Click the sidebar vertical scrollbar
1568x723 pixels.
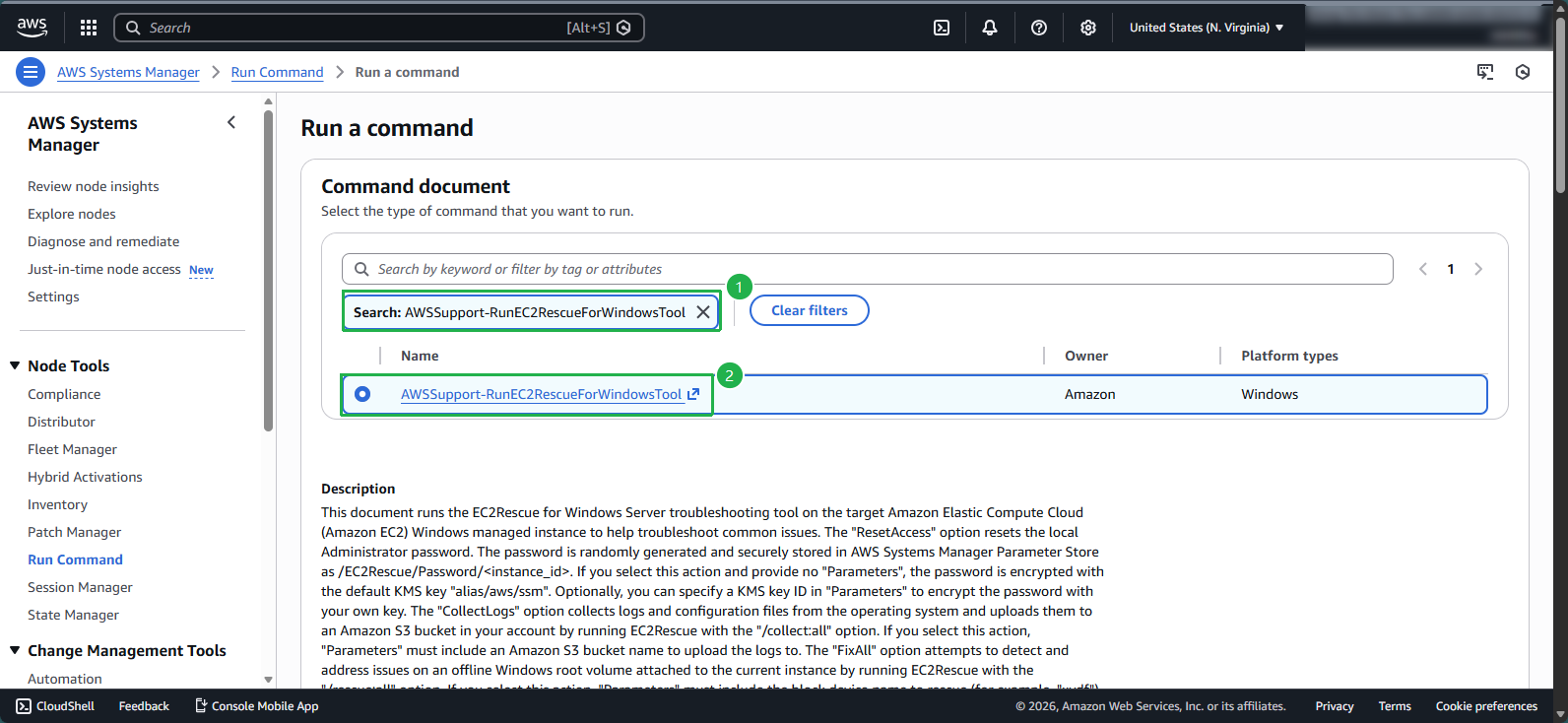click(269, 270)
